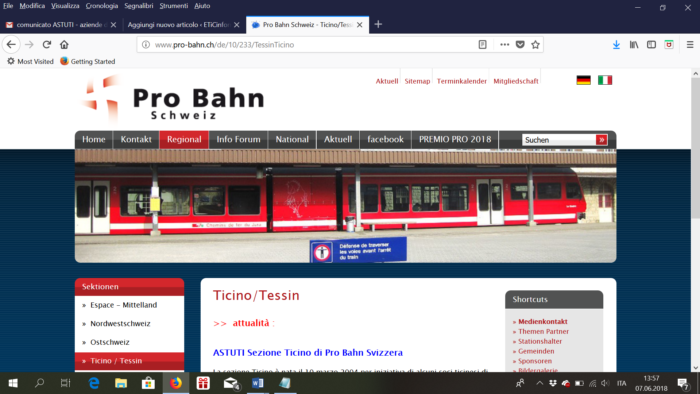Save page to Pocket icon

pyautogui.click(x=520, y=45)
